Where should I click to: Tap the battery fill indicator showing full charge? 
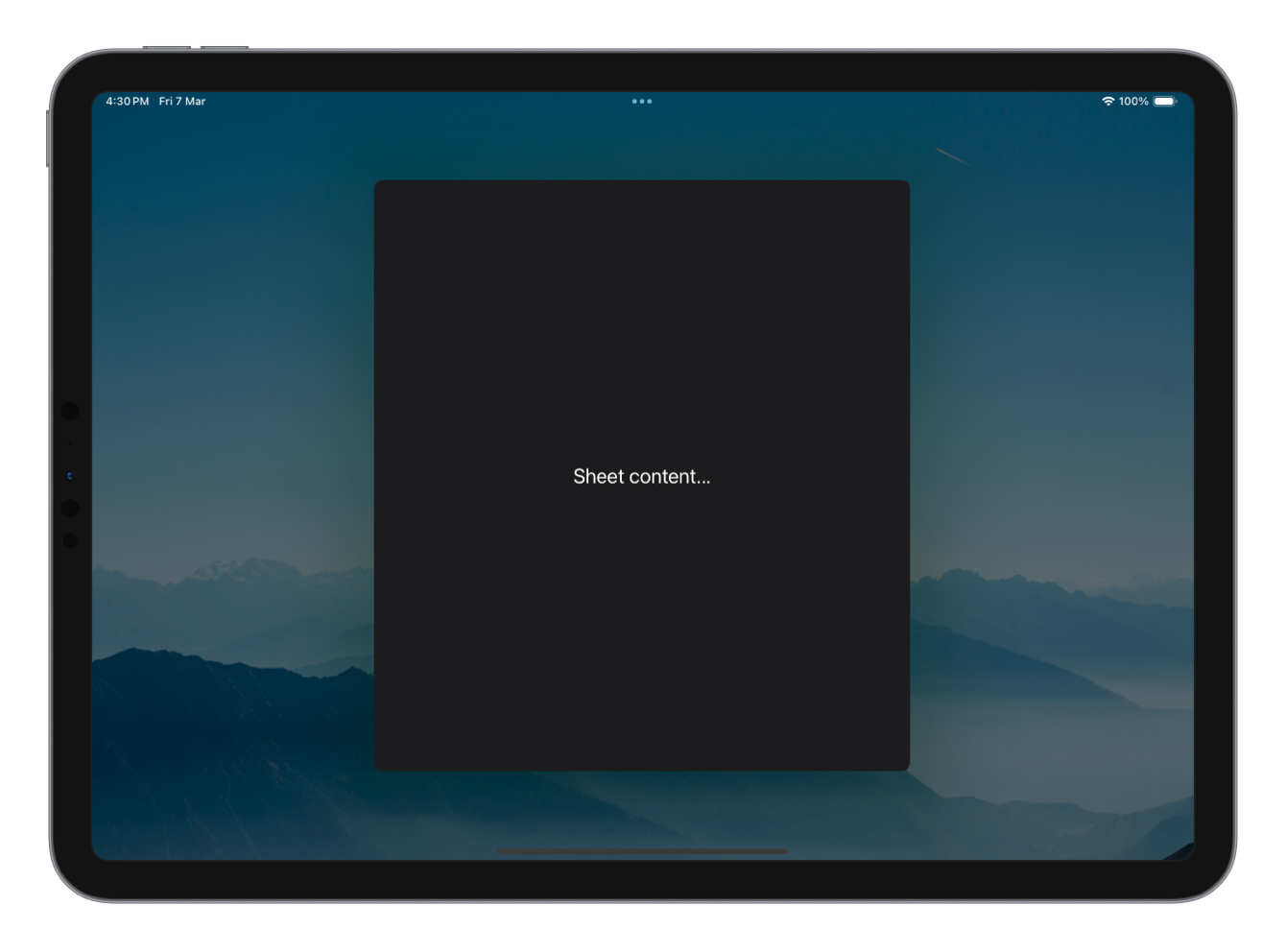click(x=1164, y=101)
